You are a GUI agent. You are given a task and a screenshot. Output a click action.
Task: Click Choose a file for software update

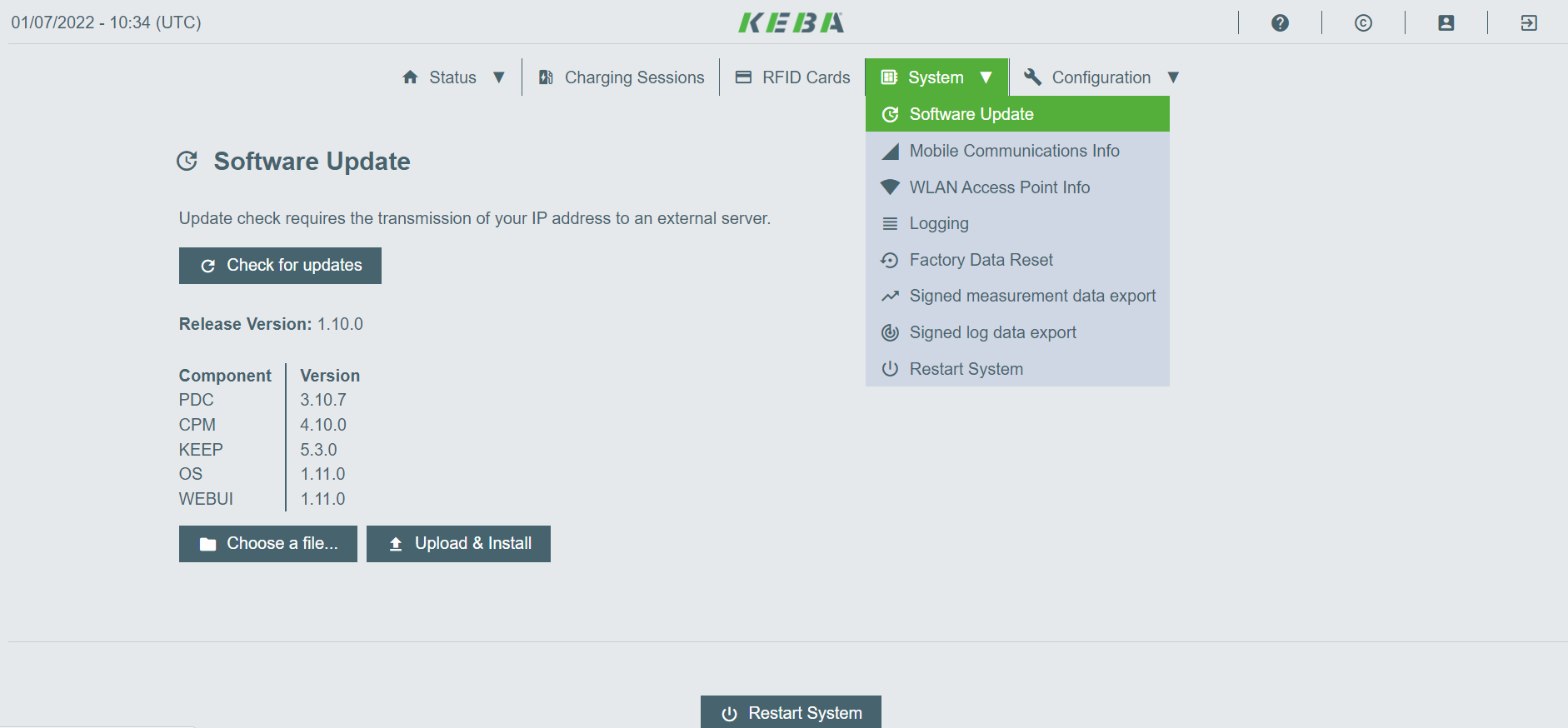point(267,543)
